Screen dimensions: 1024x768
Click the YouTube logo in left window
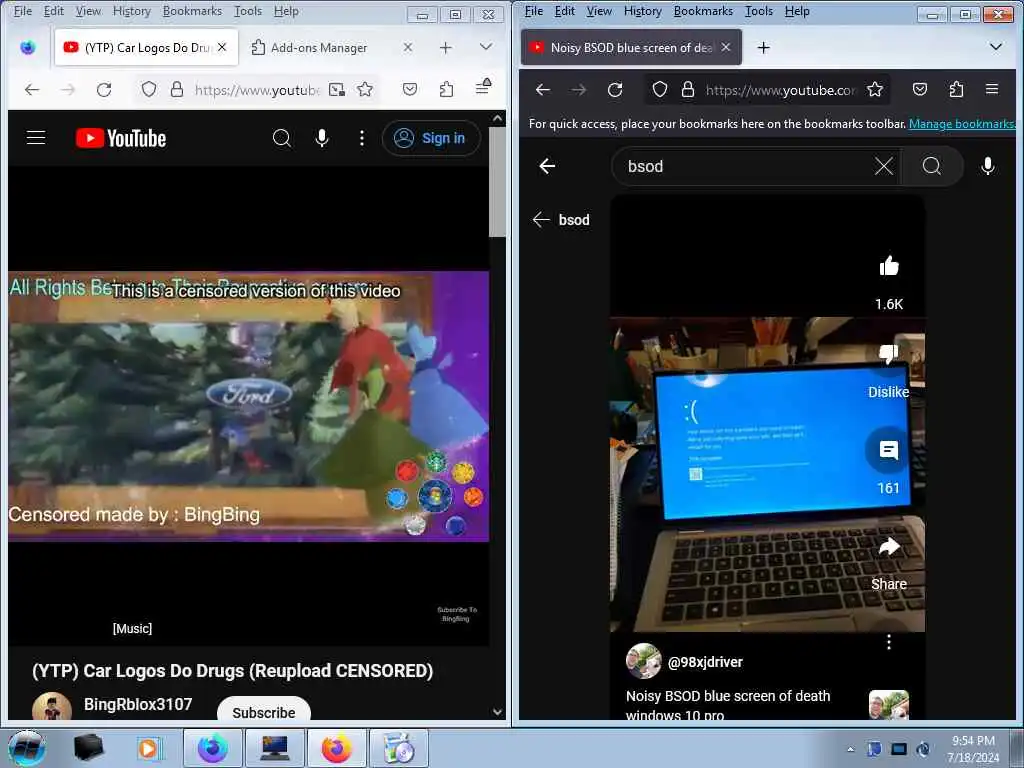(121, 138)
